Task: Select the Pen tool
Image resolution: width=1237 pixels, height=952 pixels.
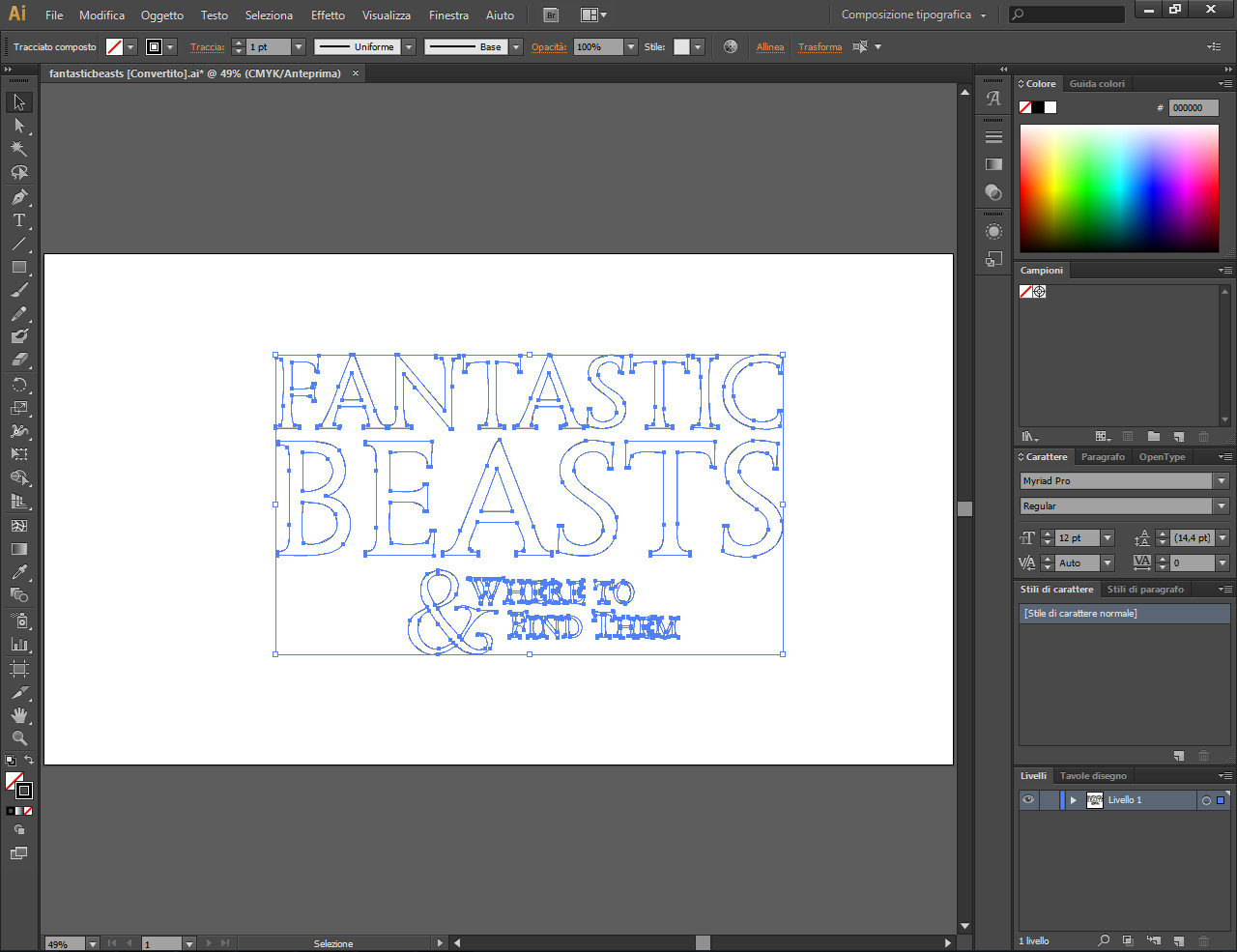Action: click(x=18, y=196)
